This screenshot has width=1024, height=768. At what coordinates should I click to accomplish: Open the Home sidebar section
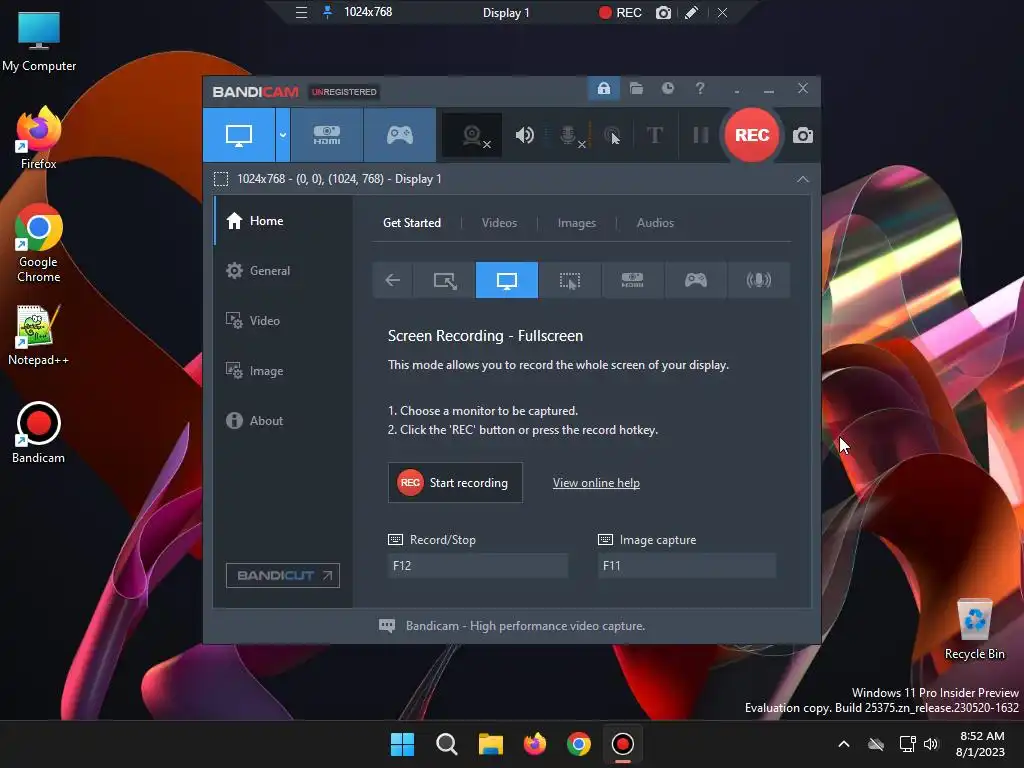pyautogui.click(x=283, y=221)
